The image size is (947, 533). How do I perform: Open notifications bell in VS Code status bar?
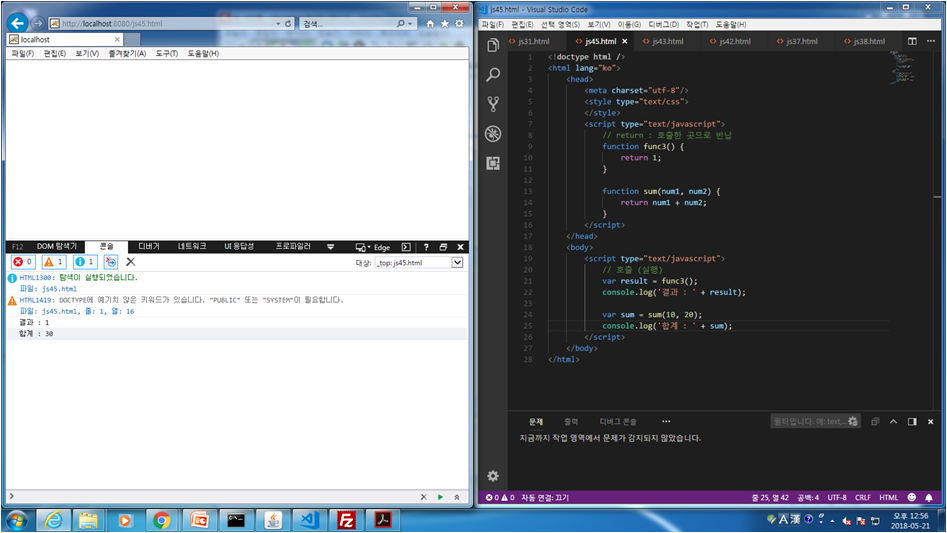[929, 497]
